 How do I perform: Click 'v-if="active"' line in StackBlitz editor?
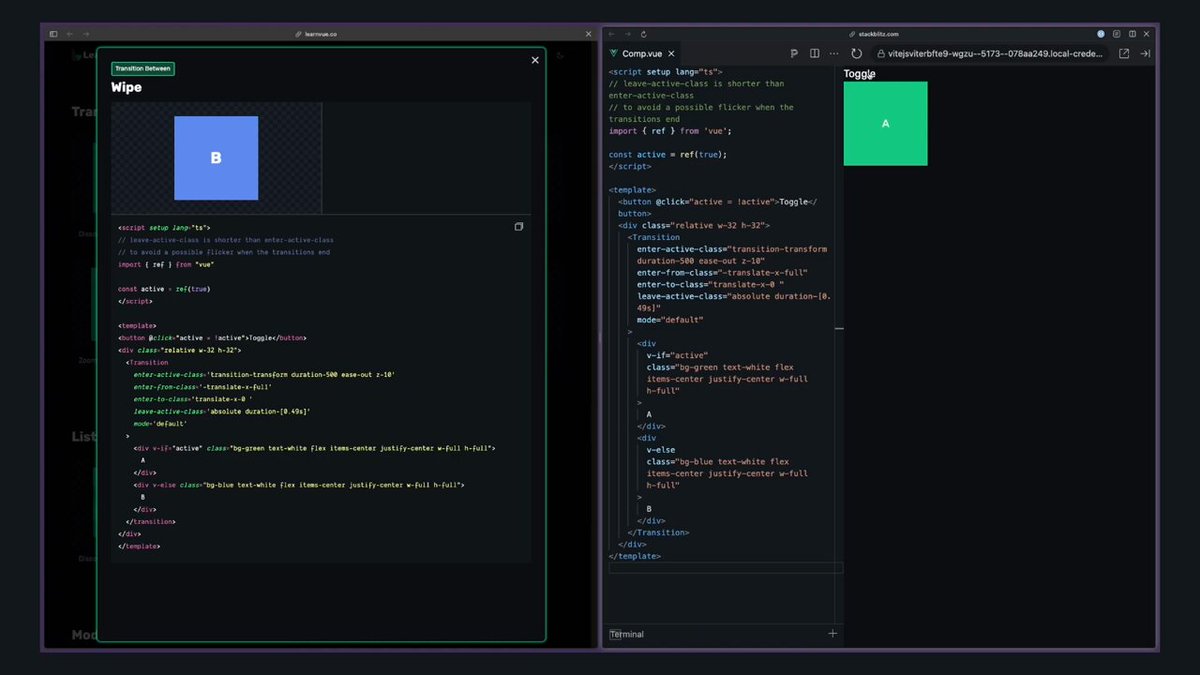click(x=677, y=355)
